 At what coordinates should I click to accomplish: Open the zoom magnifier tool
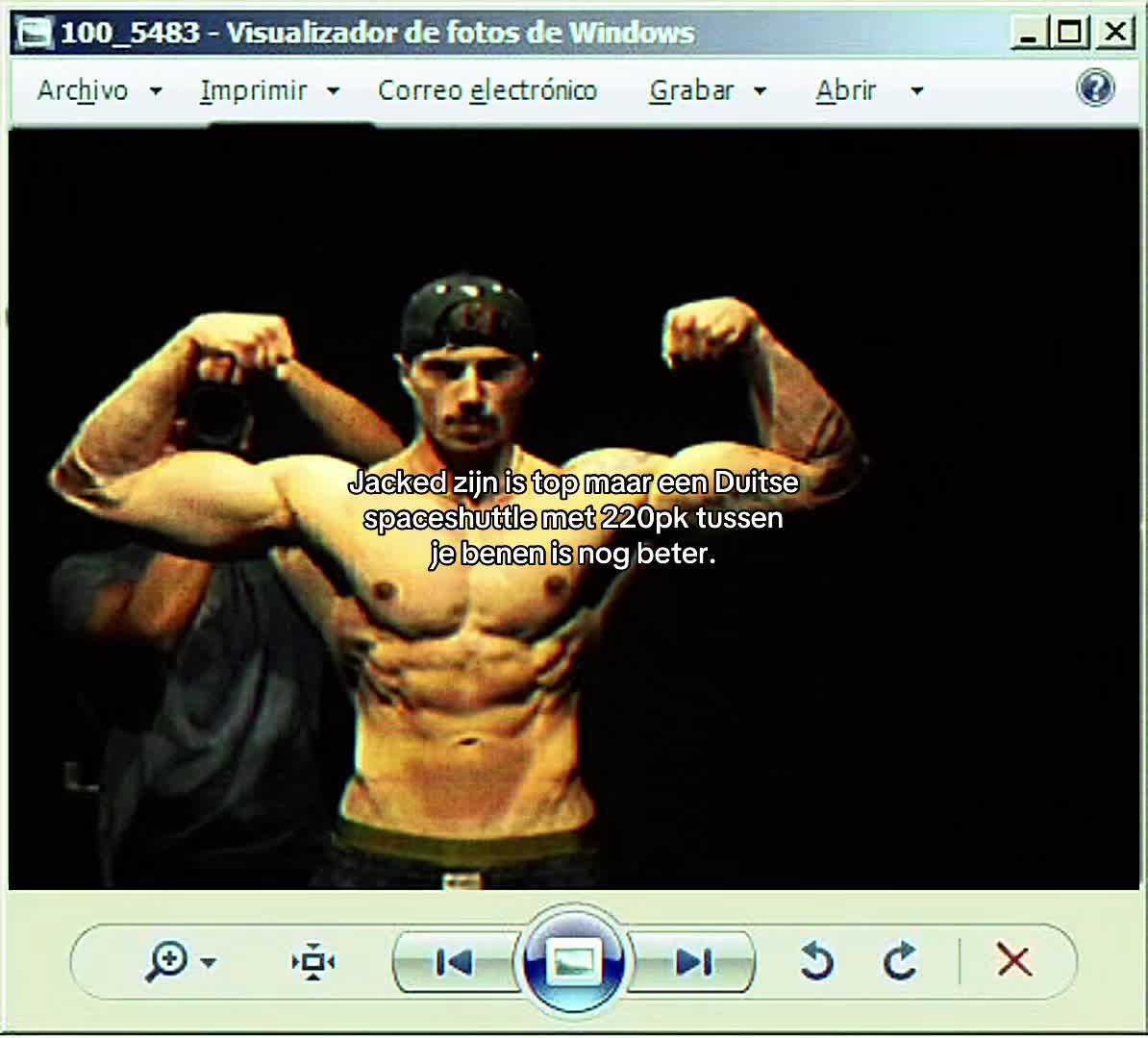click(167, 962)
